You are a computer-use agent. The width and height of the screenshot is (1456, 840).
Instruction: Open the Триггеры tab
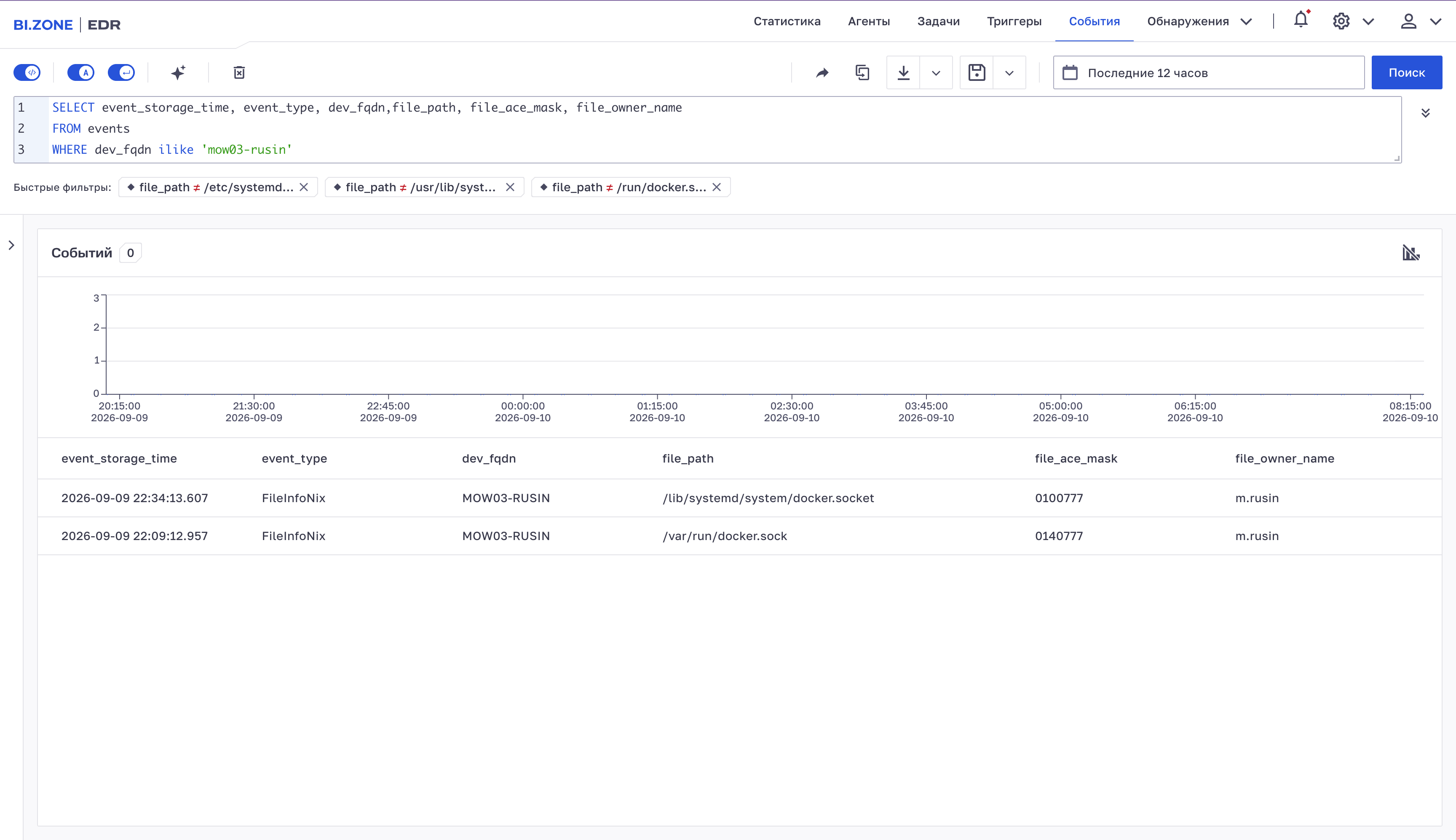coord(1014,21)
